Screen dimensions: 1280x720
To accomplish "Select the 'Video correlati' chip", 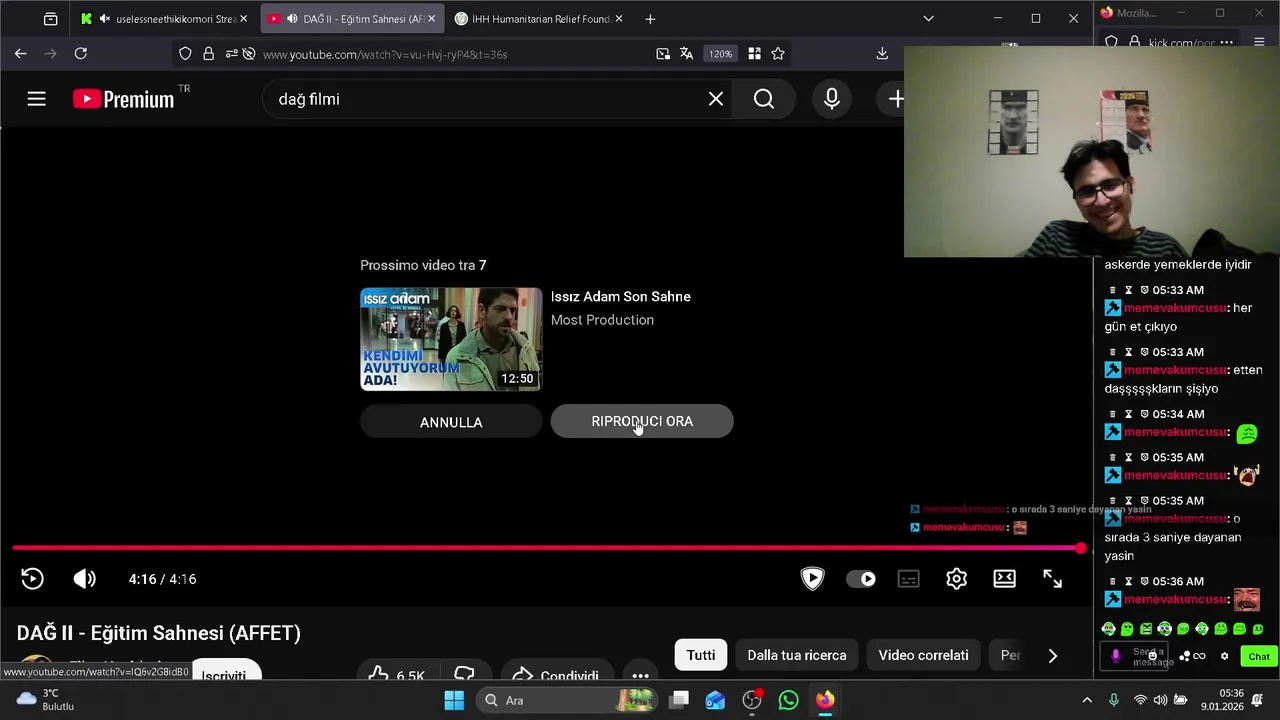I will [923, 655].
